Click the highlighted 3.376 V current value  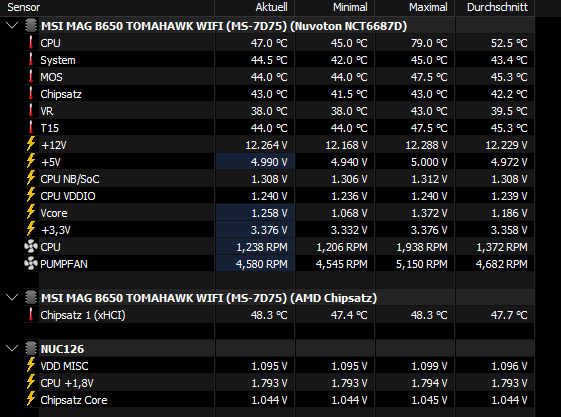pos(269,230)
